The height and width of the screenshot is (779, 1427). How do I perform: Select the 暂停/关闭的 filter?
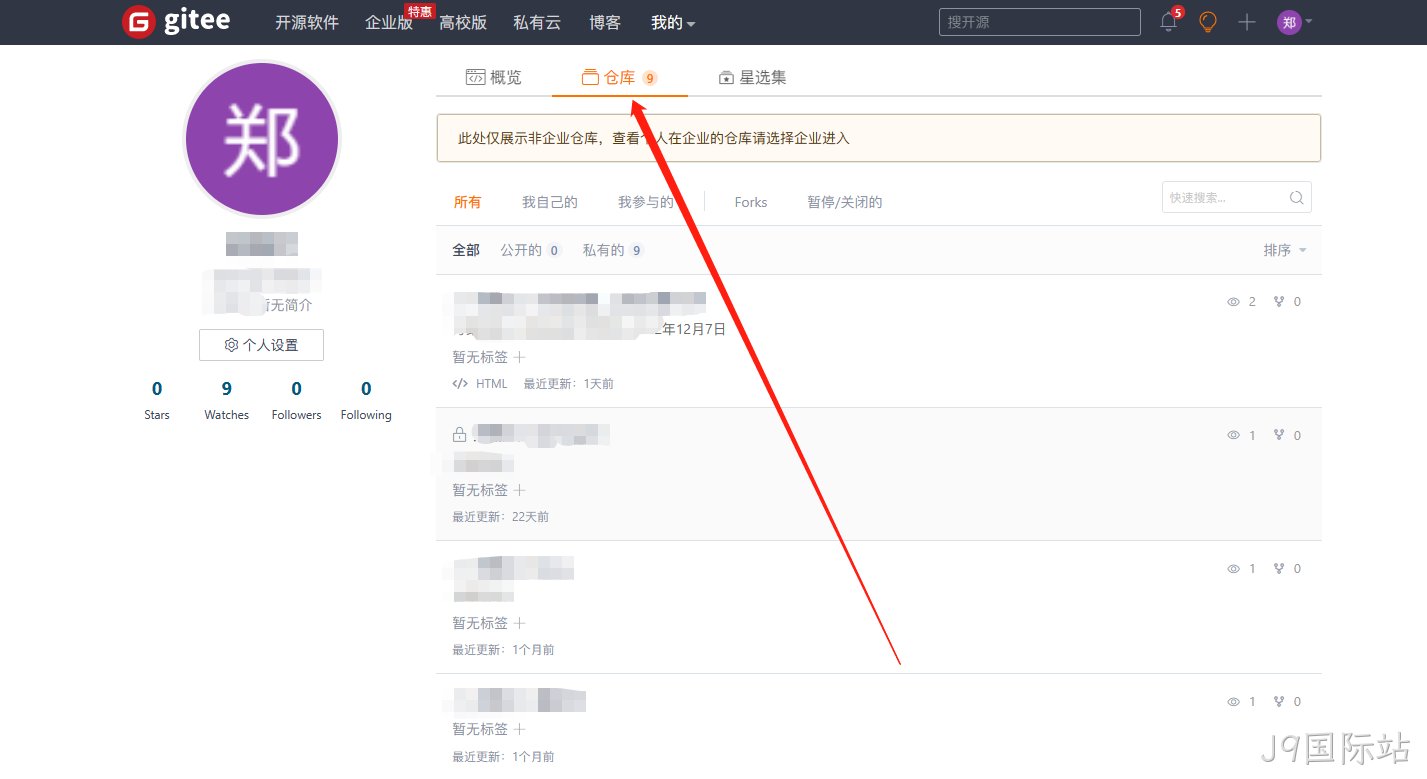coord(844,202)
